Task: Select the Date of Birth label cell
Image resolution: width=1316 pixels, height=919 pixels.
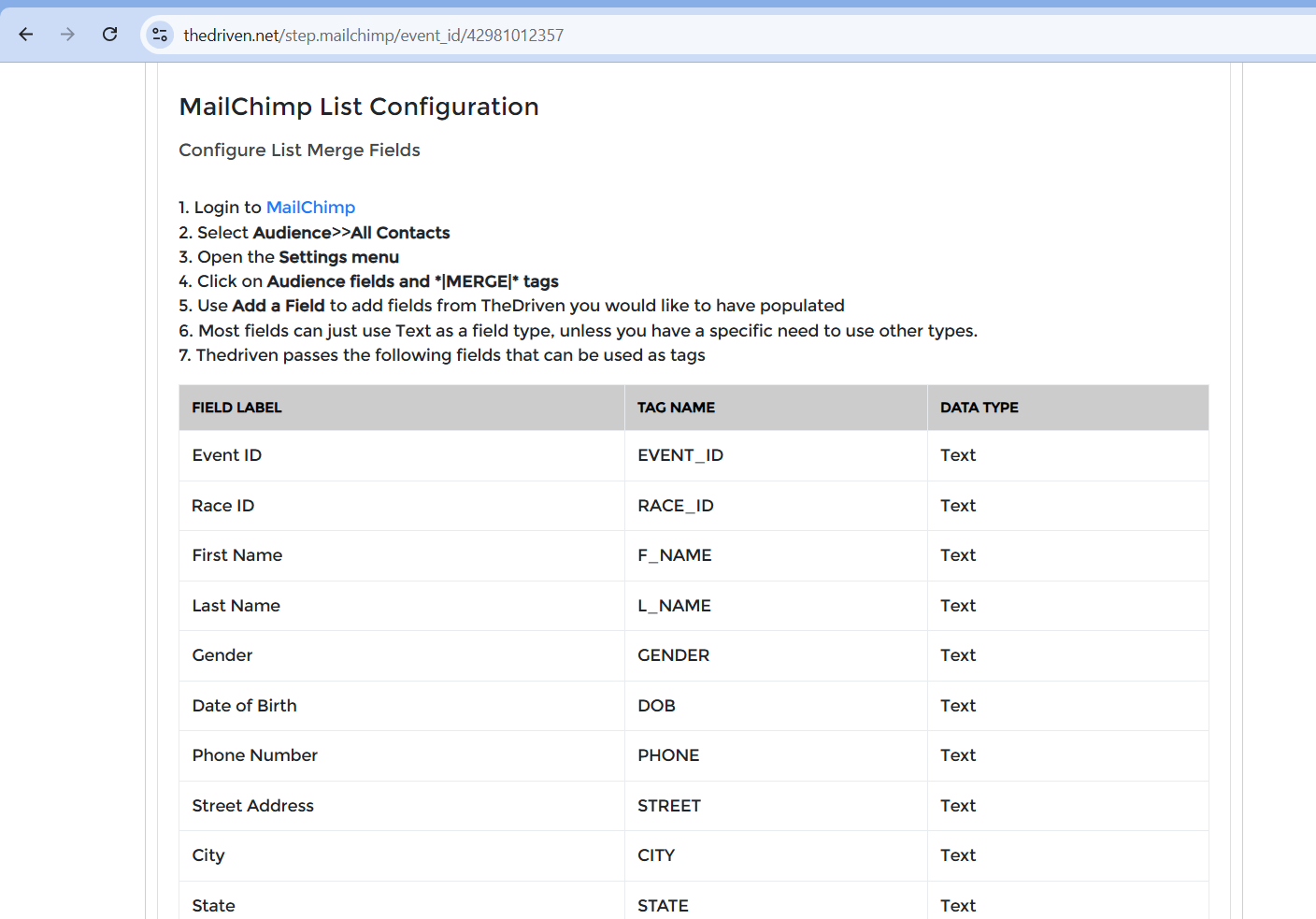Action: (x=402, y=706)
